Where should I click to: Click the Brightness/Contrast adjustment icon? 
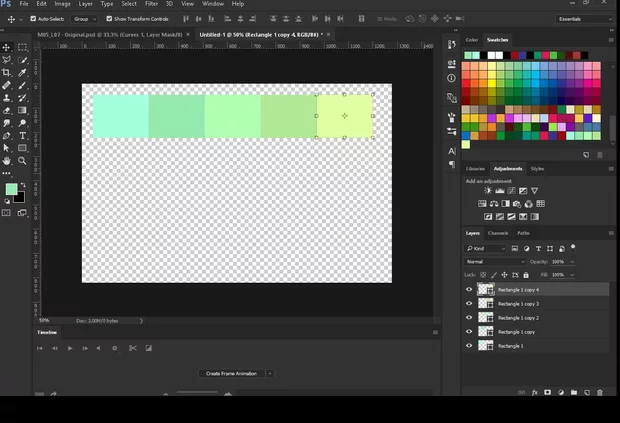488,191
